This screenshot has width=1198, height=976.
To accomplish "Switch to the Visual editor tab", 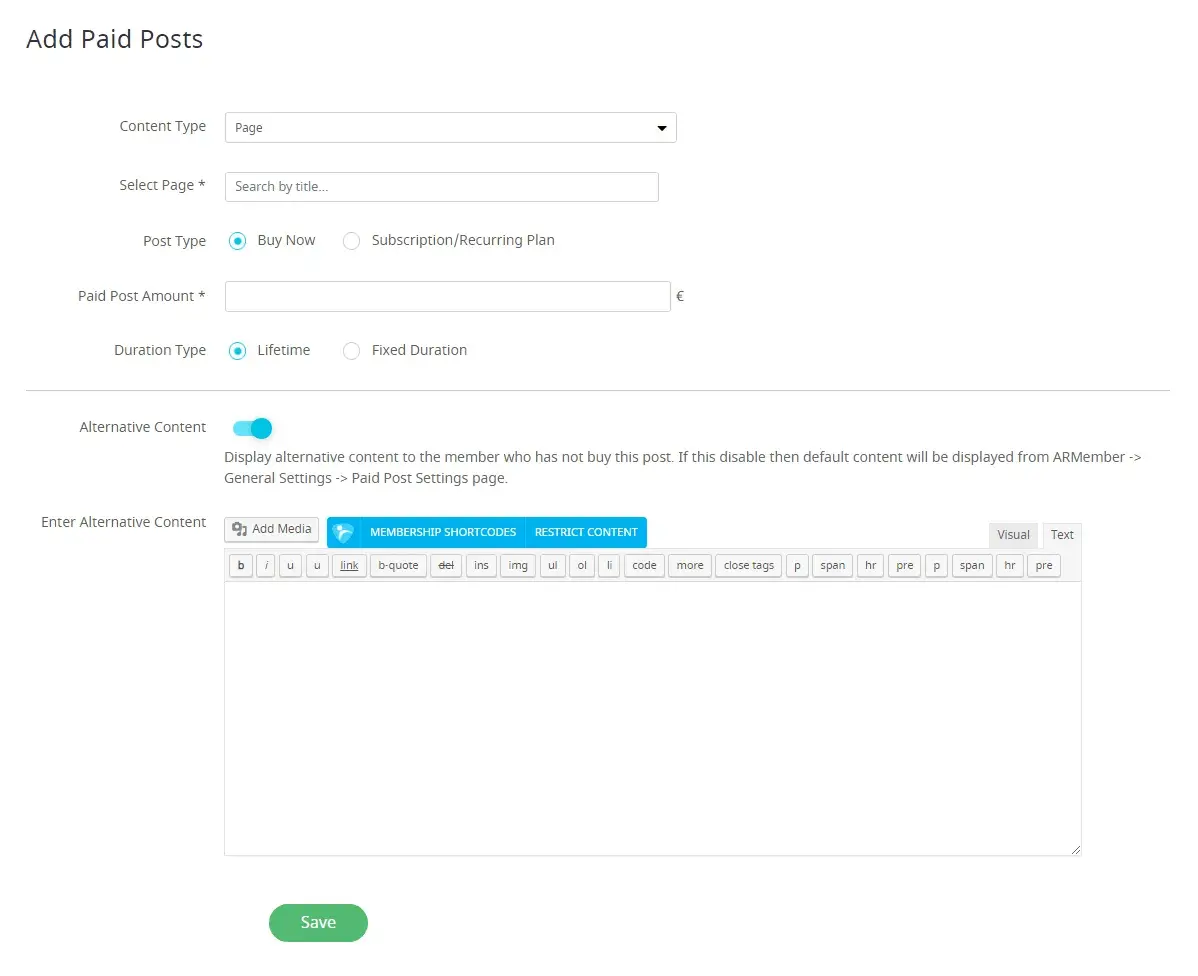I will click(x=1013, y=535).
